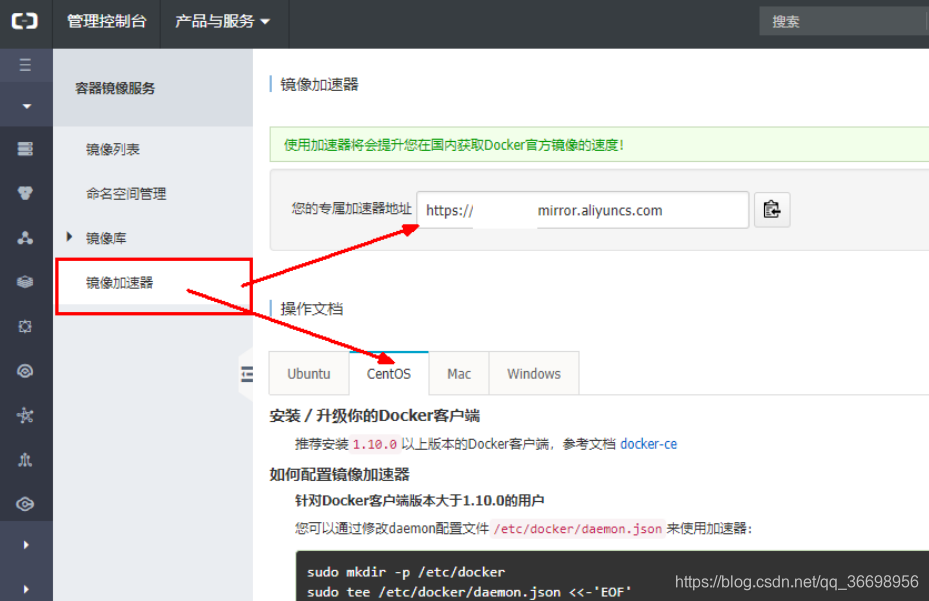Open the docker-ce documentation link

[x=648, y=444]
